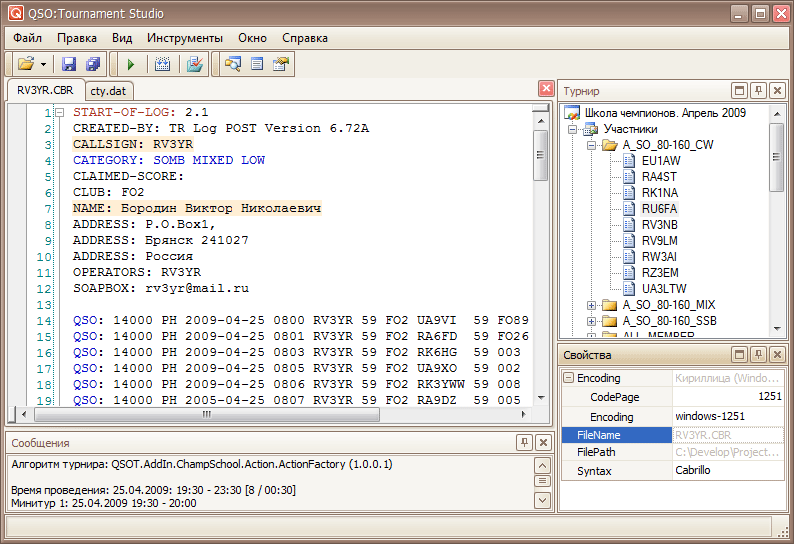794x544 pixels.
Task: Open the Инструменты menu
Action: (x=185, y=38)
